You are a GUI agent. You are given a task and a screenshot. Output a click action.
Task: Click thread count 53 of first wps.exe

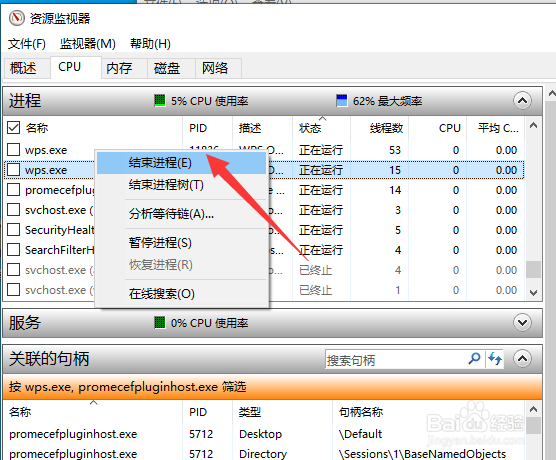click(x=395, y=150)
